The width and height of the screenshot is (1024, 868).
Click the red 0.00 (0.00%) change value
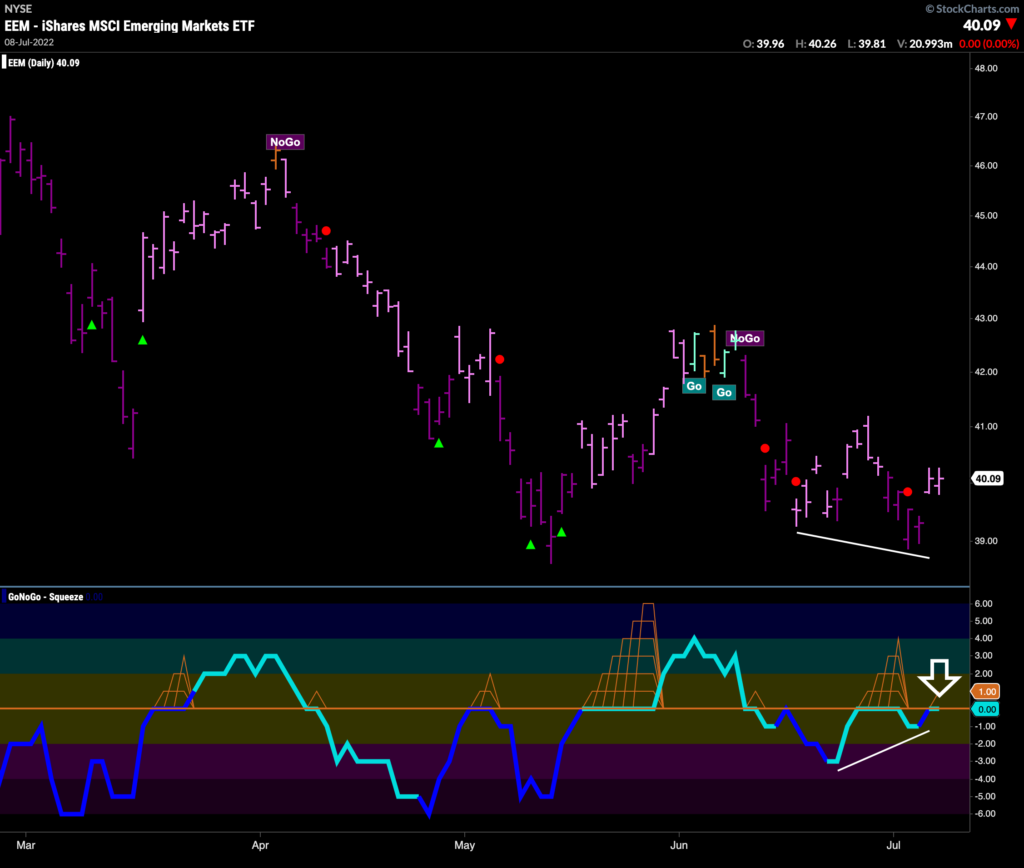[x=989, y=44]
